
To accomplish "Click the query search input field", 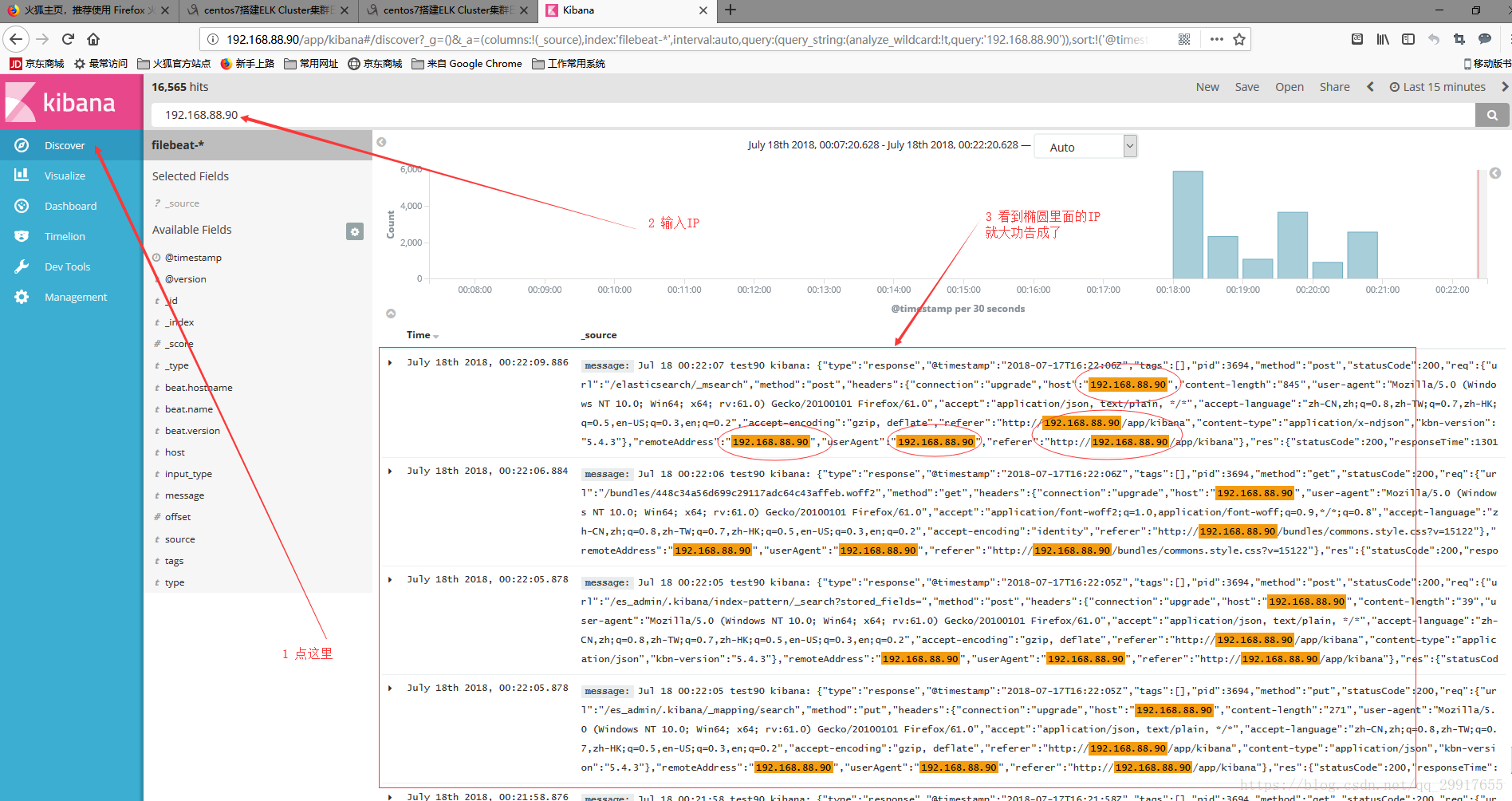I will click(813, 115).
